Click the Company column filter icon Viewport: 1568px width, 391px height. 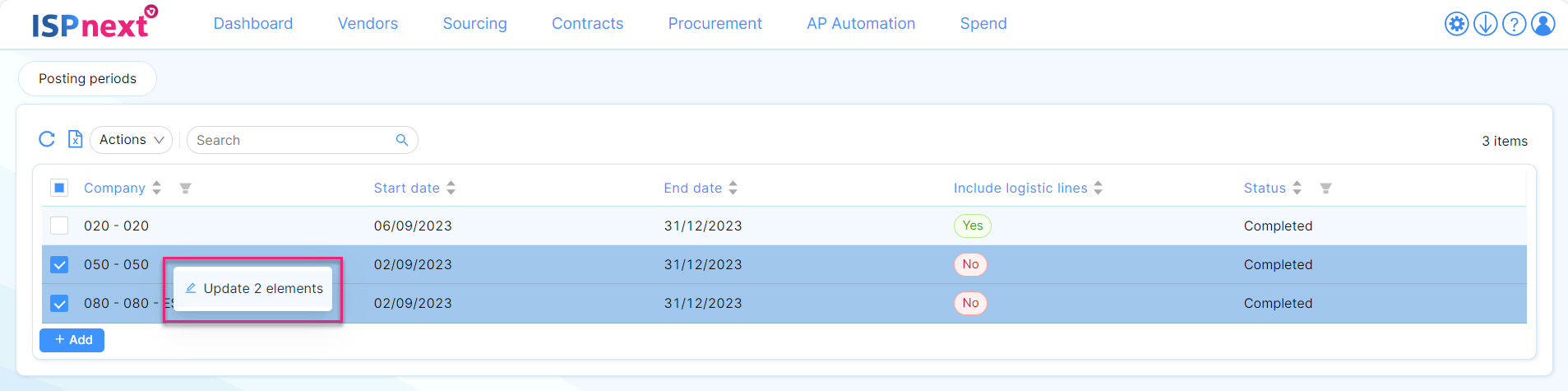[186, 189]
